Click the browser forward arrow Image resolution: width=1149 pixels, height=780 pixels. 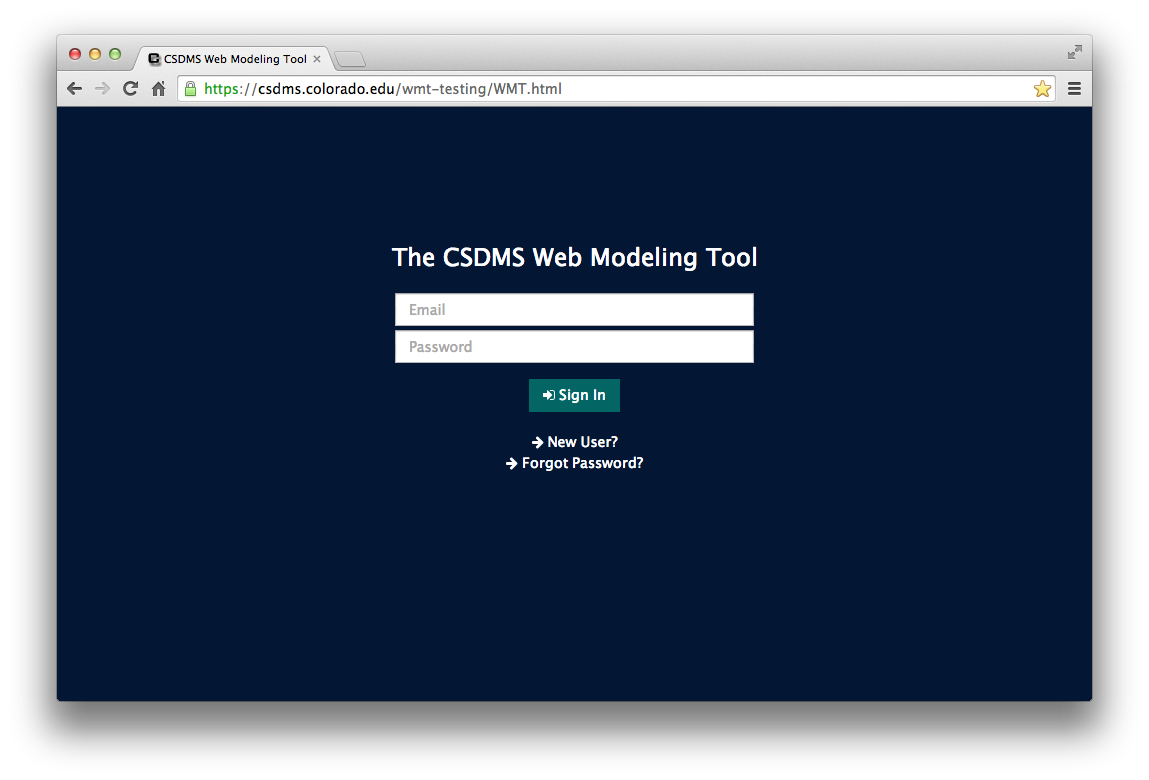[102, 89]
